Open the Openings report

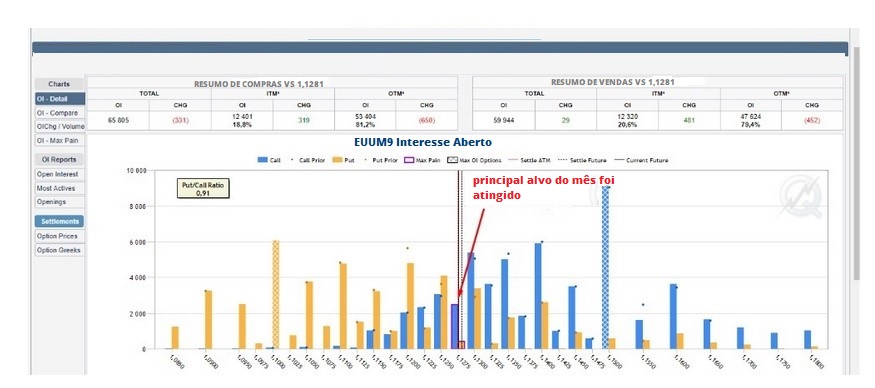[x=59, y=202]
